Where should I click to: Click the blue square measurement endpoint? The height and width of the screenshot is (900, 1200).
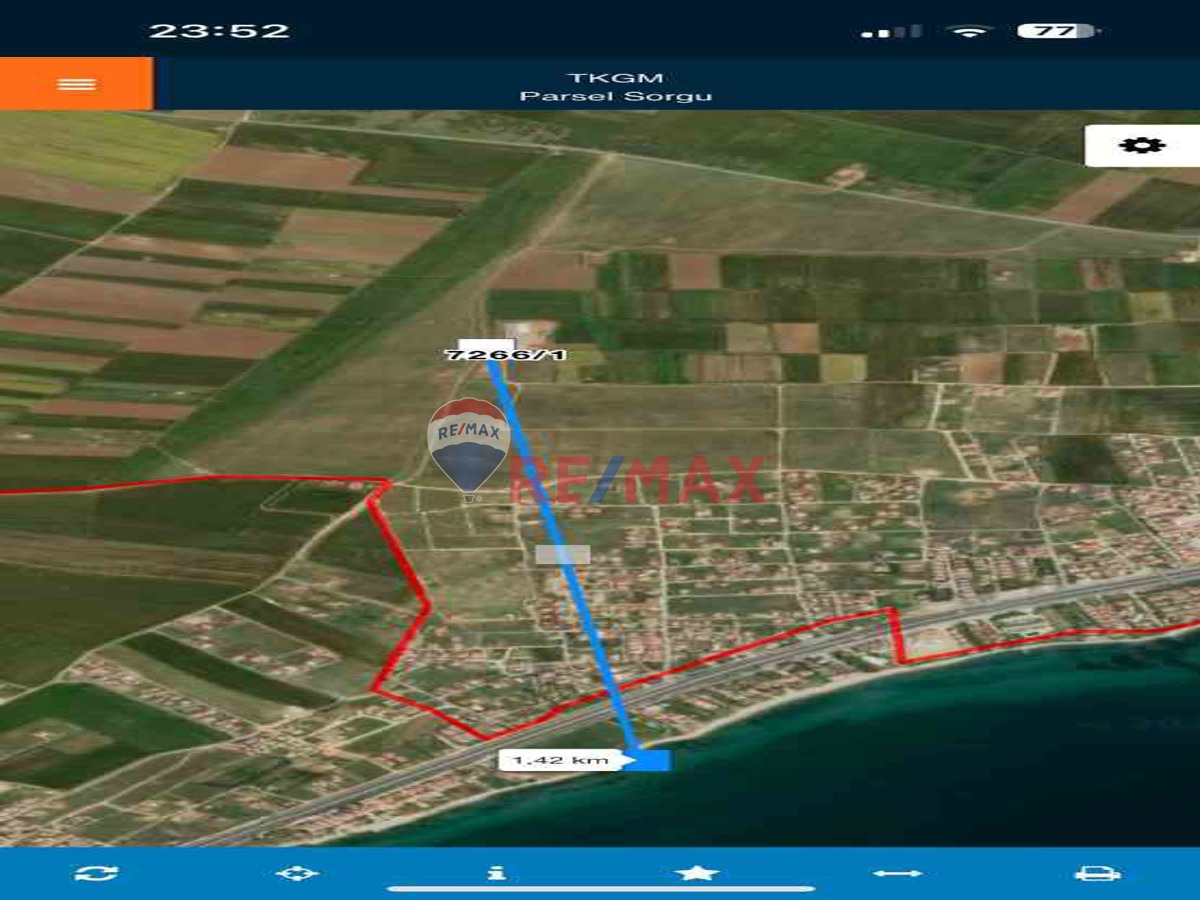[651, 760]
